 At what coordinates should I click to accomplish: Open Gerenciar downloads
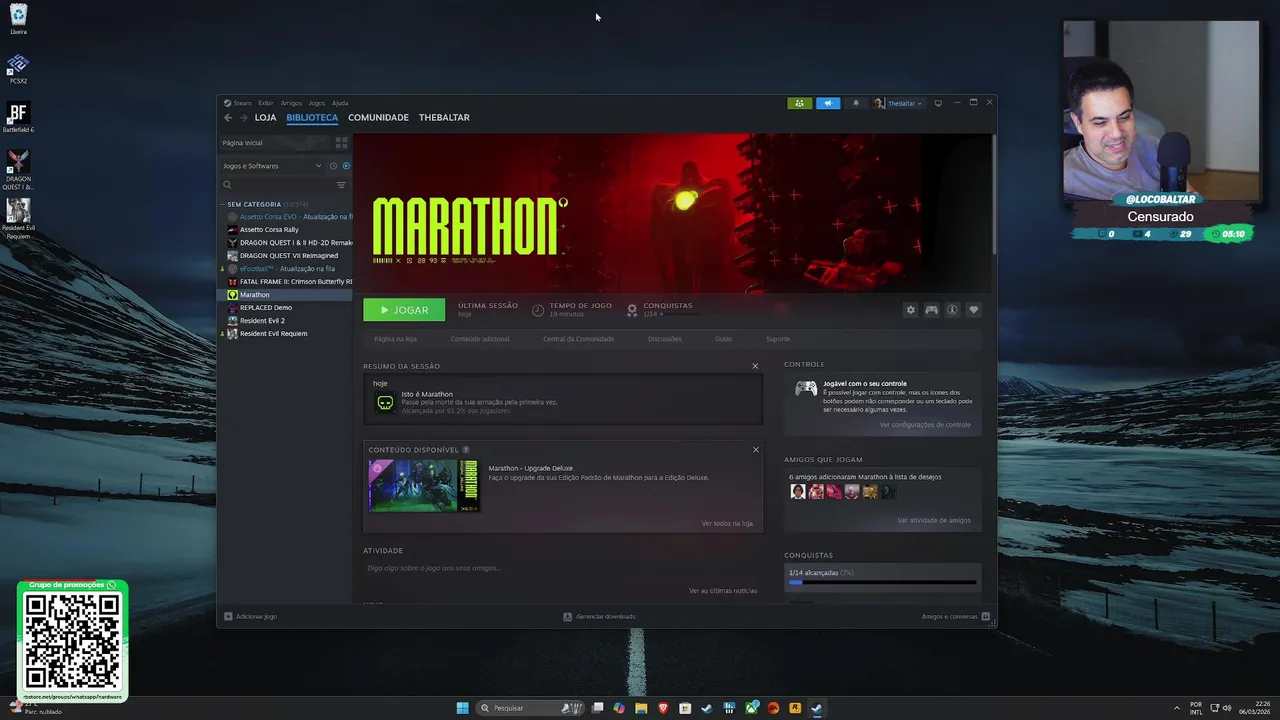click(x=600, y=617)
